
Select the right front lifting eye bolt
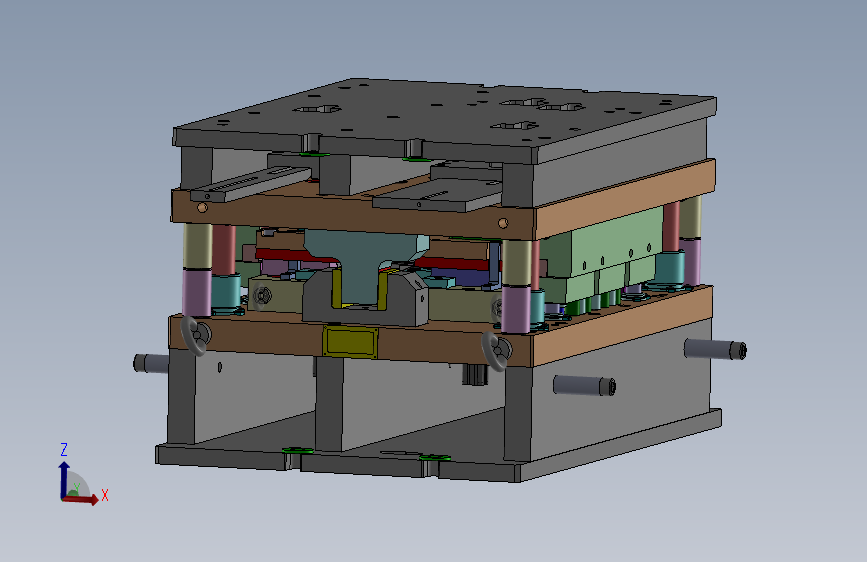pyautogui.click(x=496, y=351)
